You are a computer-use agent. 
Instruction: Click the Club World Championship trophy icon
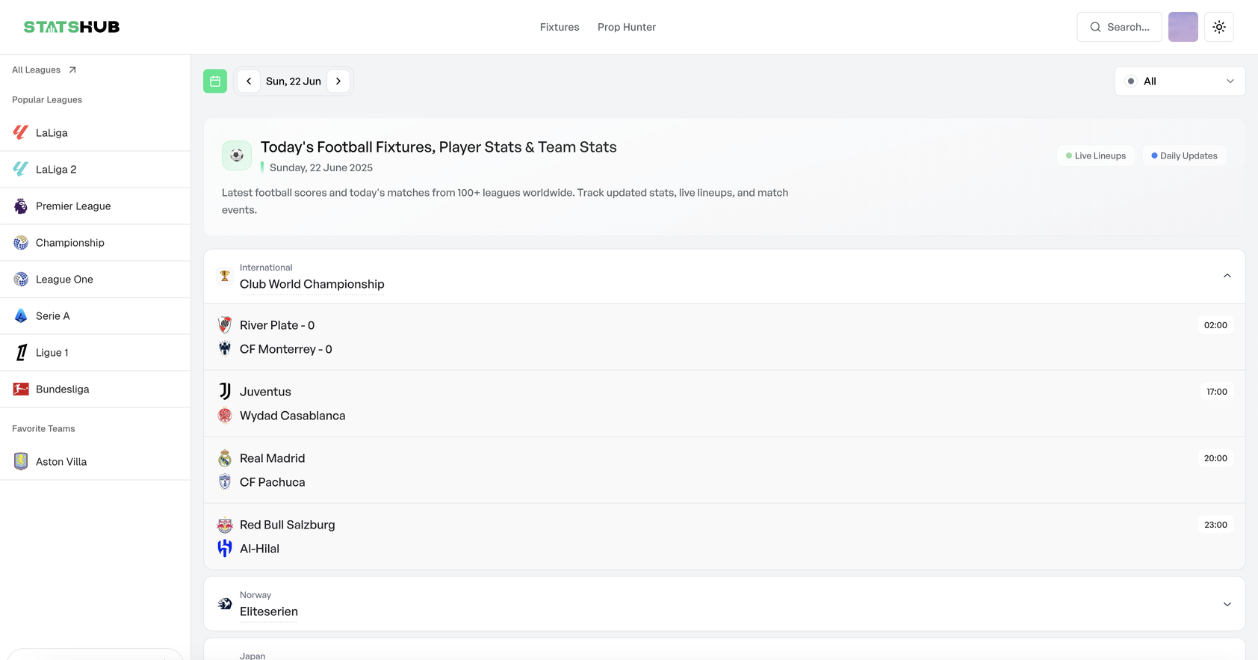click(x=225, y=276)
